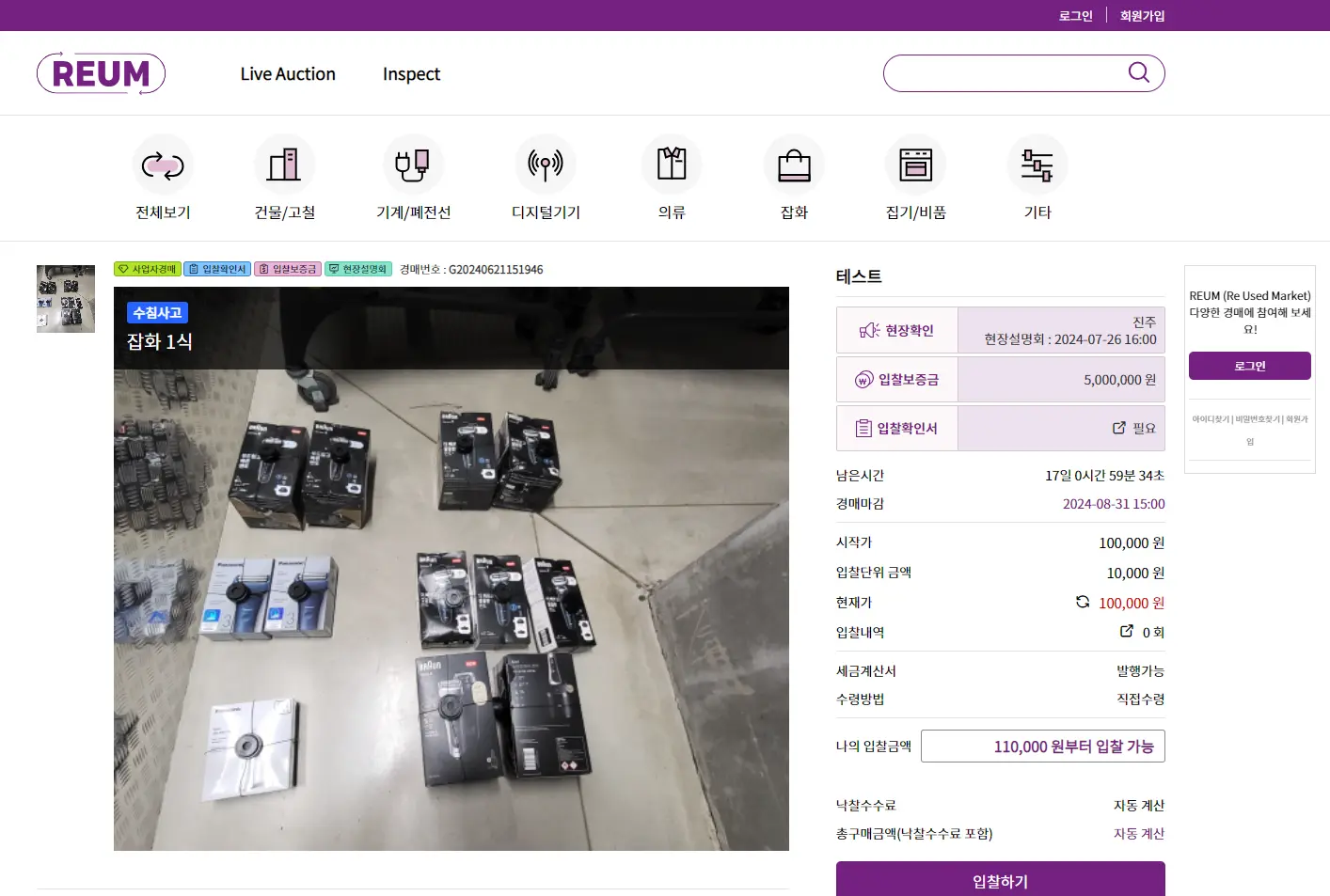Select the 집기/비품 furnishings category icon

click(915, 165)
